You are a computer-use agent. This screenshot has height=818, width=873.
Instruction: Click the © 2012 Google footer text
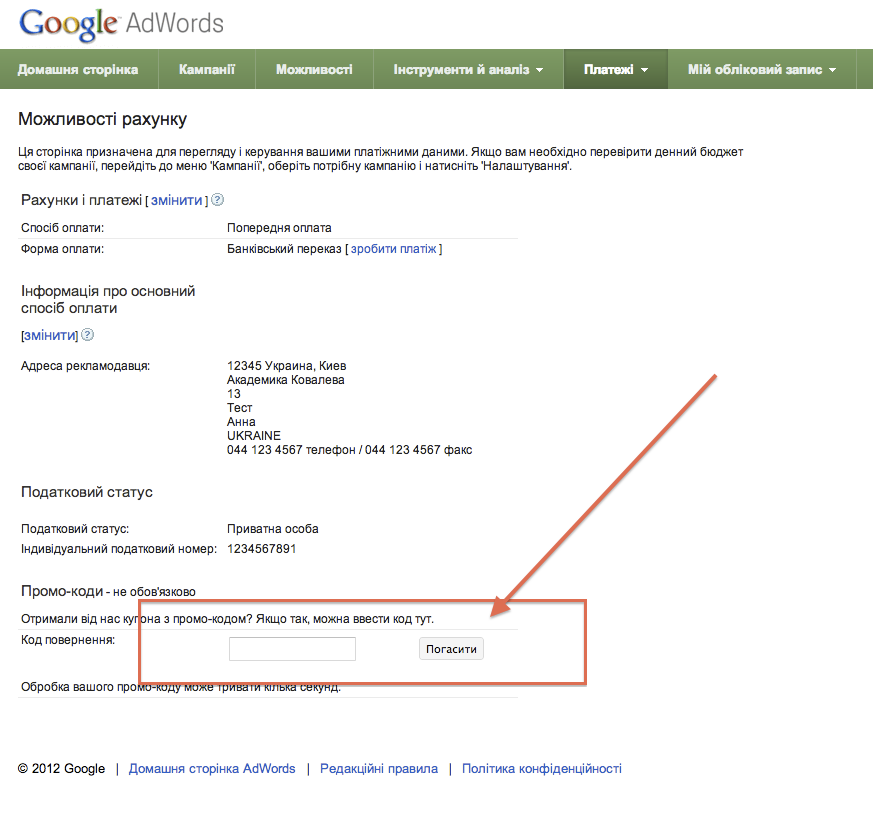click(x=61, y=768)
